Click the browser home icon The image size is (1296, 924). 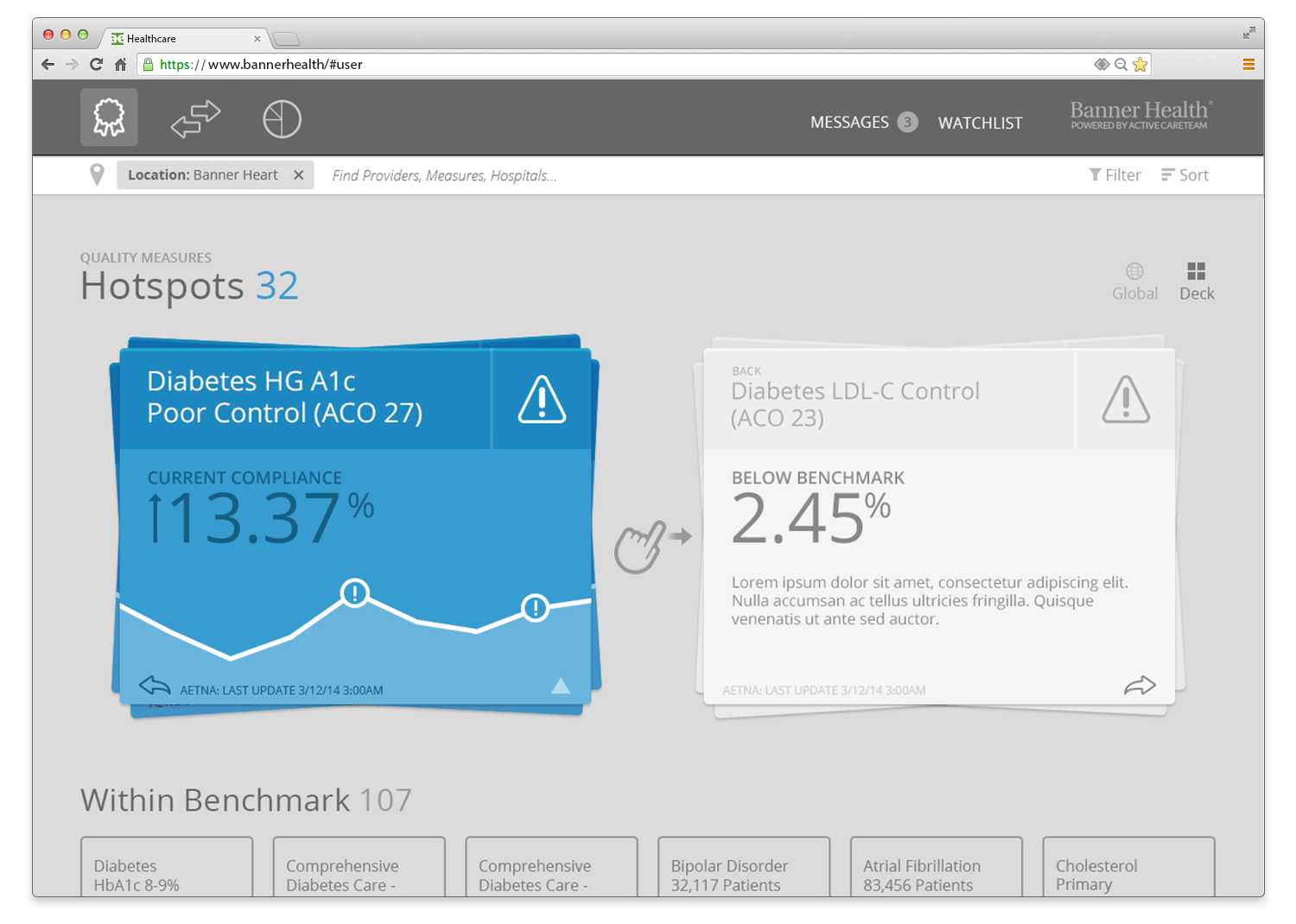(x=121, y=64)
